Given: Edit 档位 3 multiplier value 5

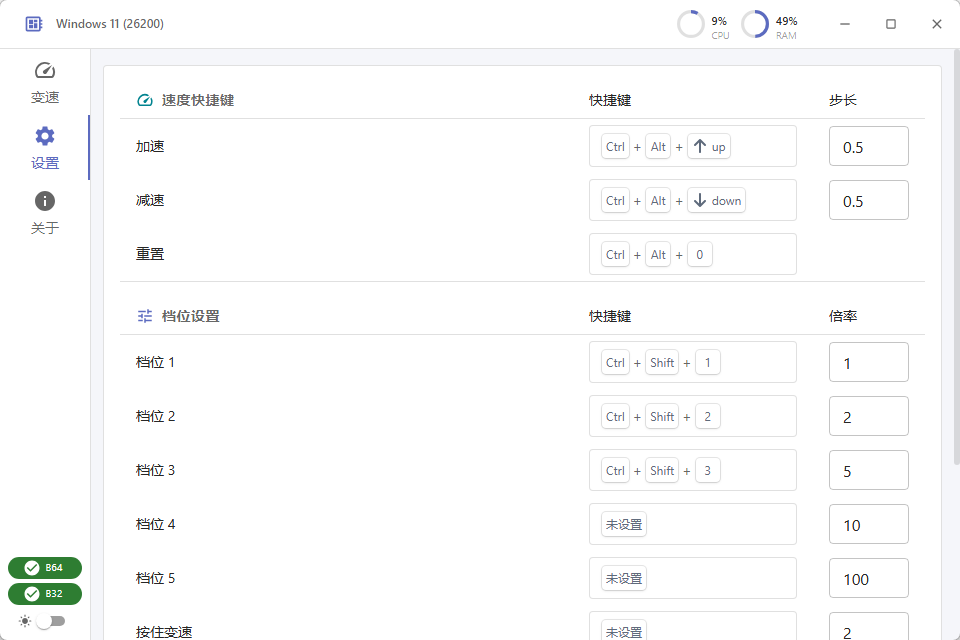Looking at the screenshot, I should (x=868, y=470).
